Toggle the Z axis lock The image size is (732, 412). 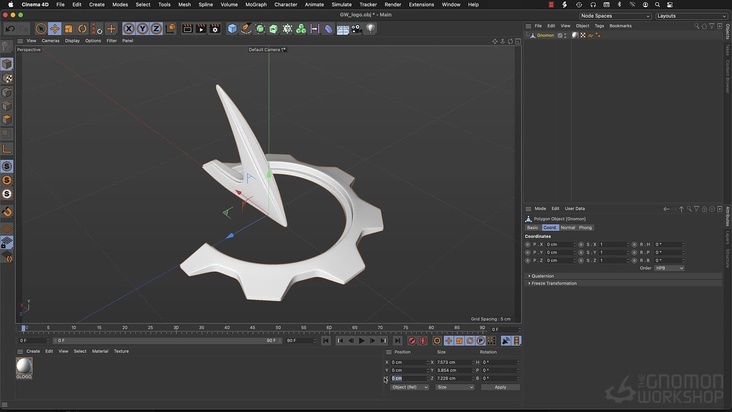tap(156, 29)
